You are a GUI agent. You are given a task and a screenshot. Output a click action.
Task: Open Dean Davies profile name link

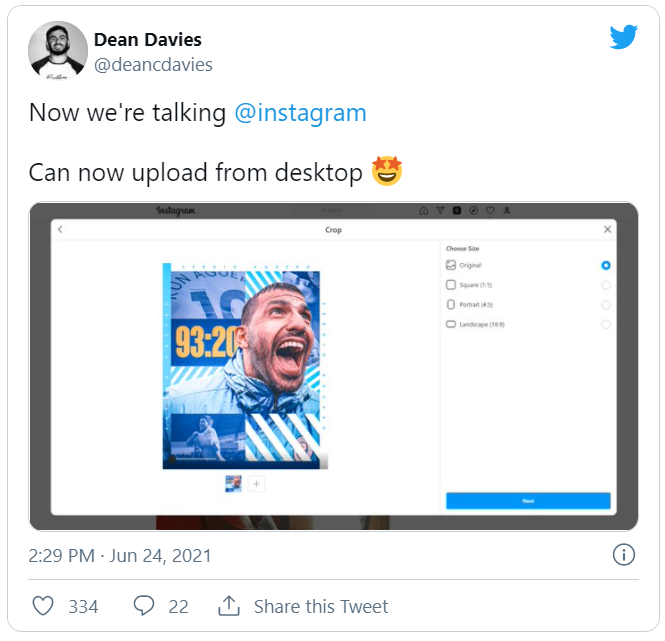point(147,40)
